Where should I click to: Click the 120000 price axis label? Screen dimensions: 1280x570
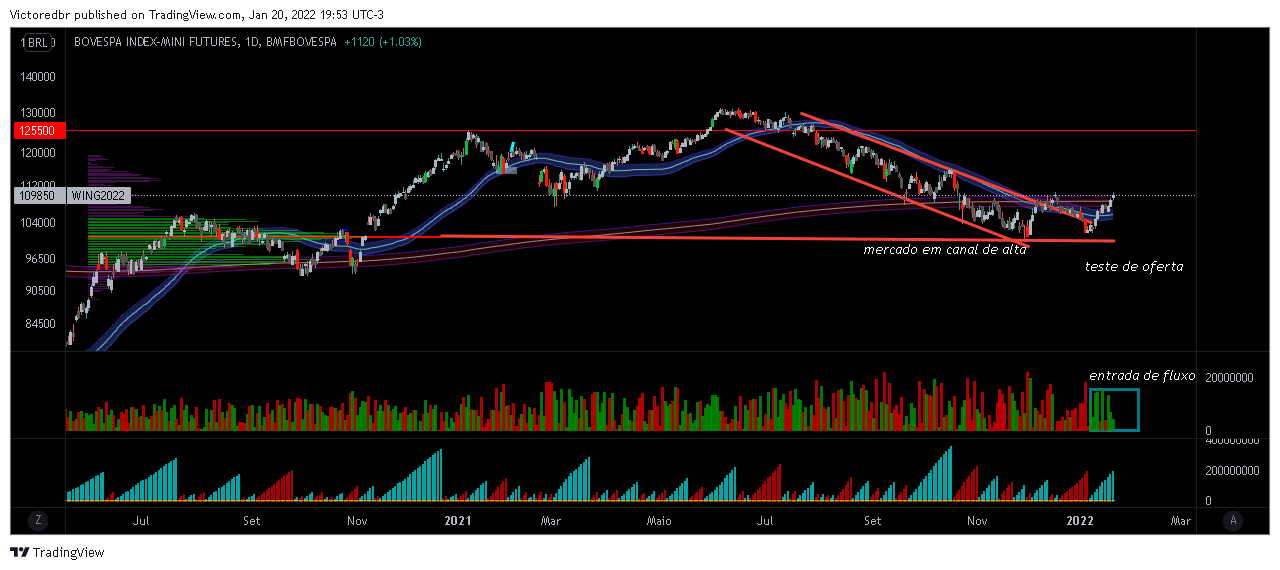point(38,153)
